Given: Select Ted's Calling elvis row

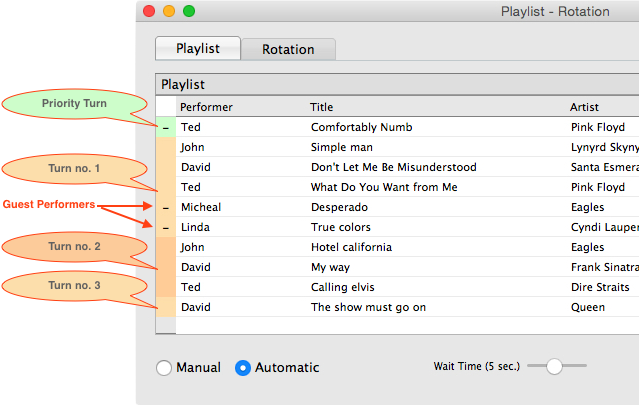Looking at the screenshot, I should coord(397,287).
